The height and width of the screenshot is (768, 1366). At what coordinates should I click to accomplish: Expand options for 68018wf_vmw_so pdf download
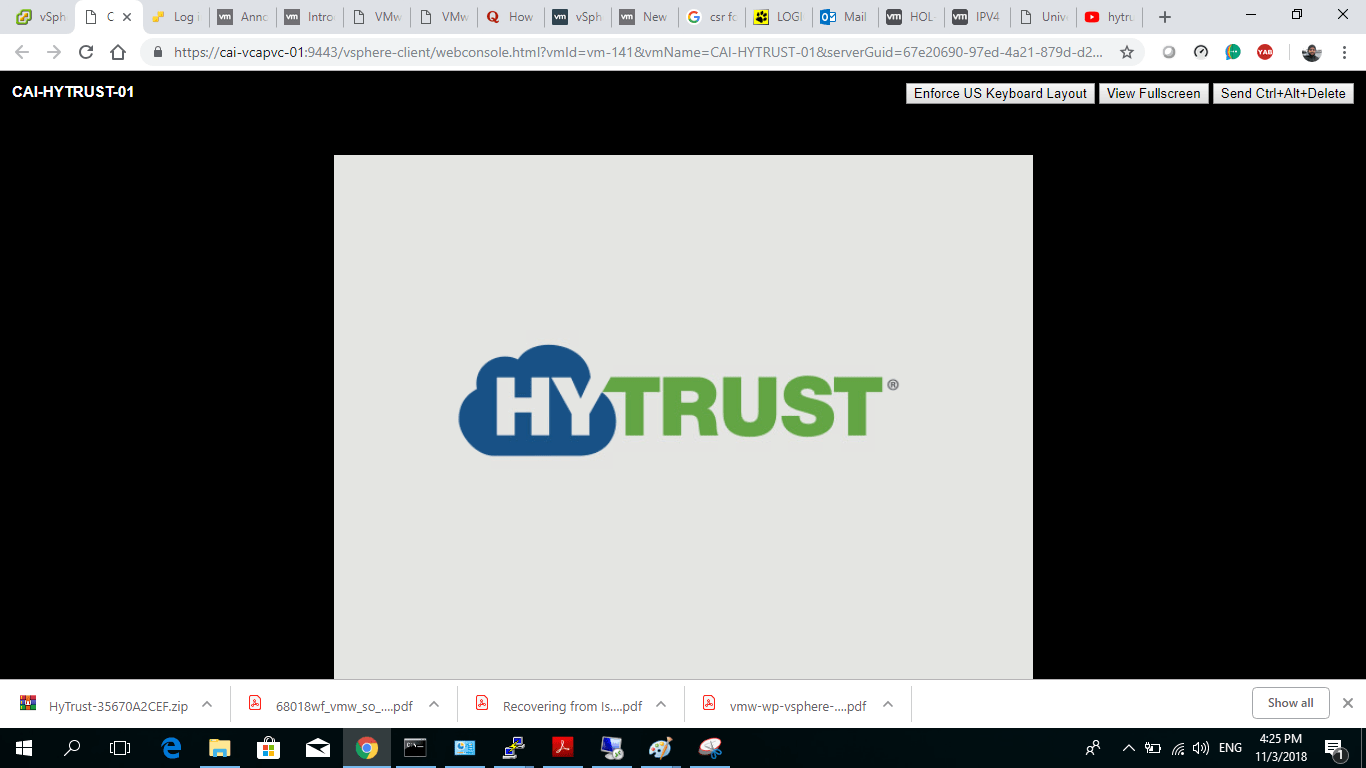pos(434,704)
